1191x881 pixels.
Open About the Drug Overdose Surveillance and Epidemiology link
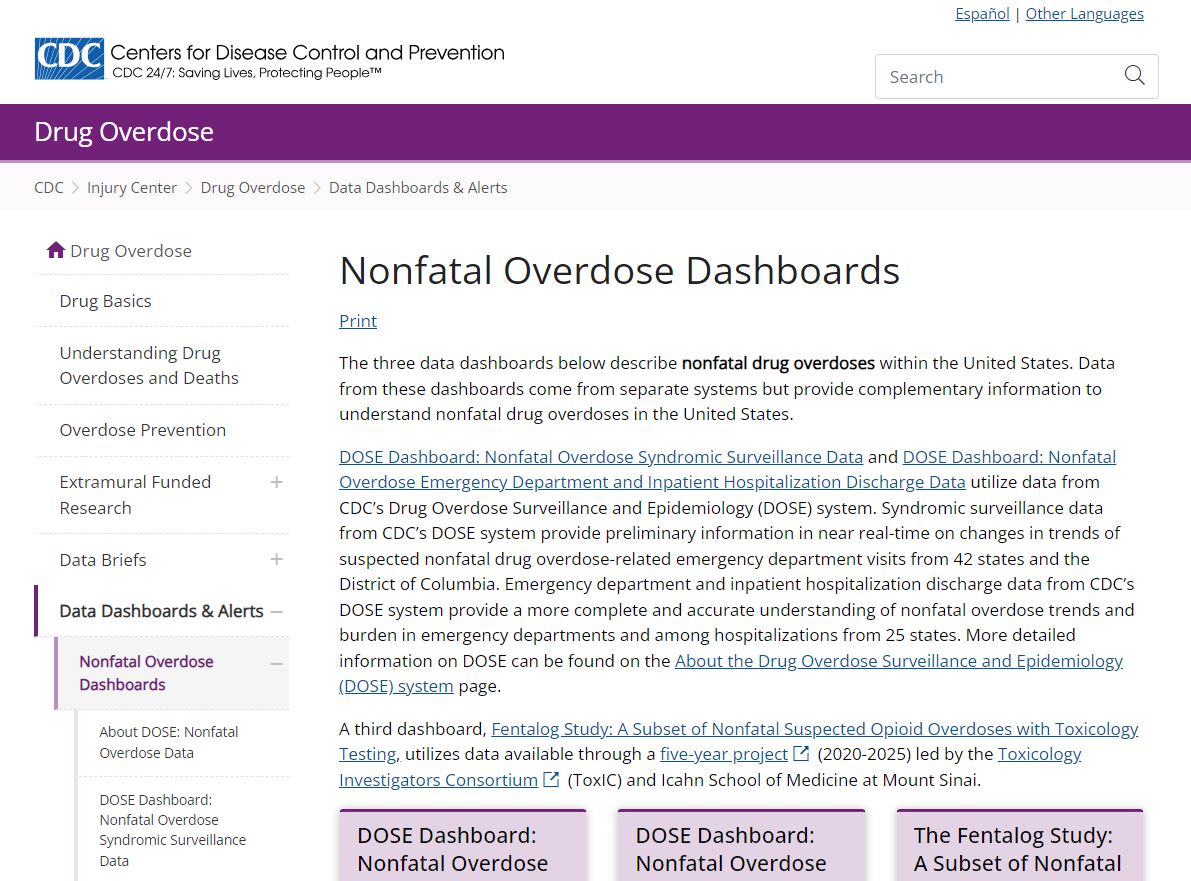899,661
